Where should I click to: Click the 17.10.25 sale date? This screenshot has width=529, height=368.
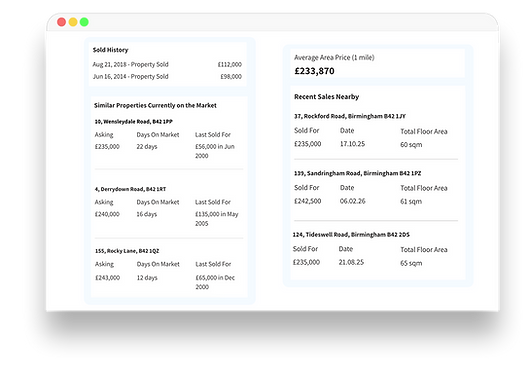(352, 144)
